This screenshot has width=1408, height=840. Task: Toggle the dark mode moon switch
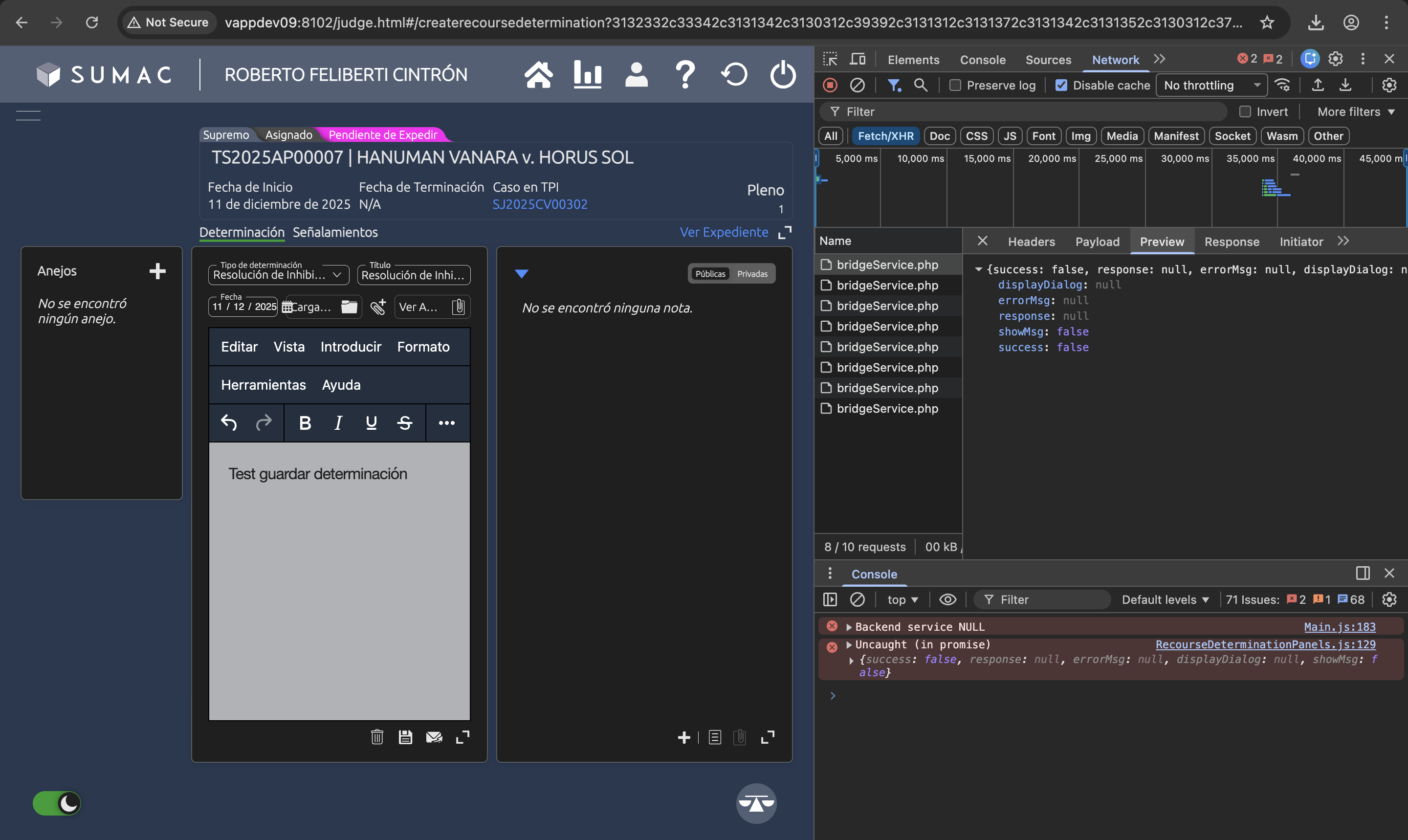point(57,803)
